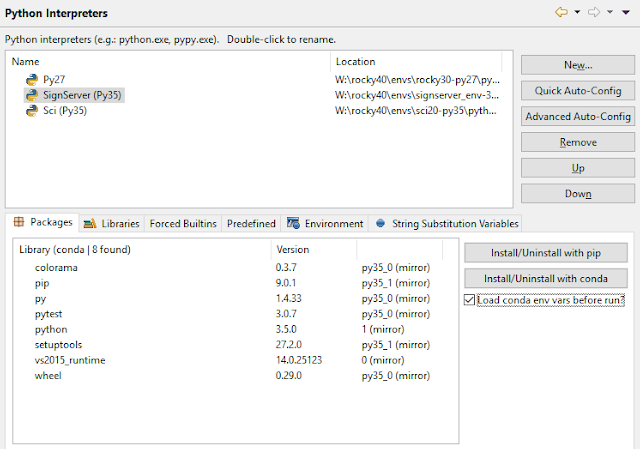Open String Substitution Variables tab
This screenshot has height=449, width=640.
click(x=446, y=223)
